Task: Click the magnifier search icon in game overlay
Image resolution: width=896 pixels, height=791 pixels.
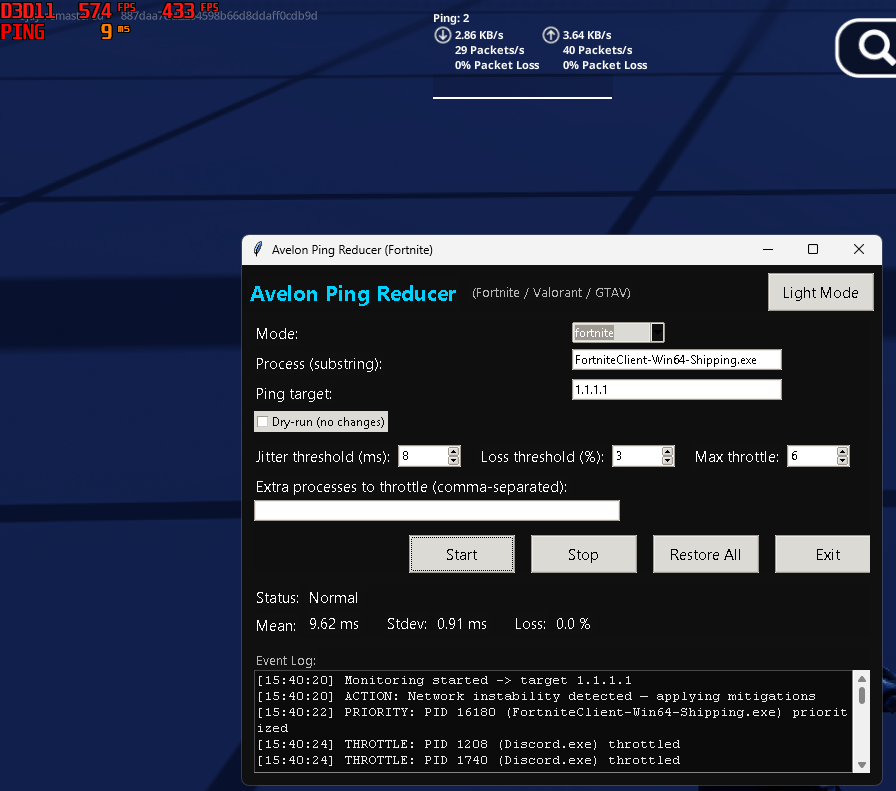Action: [876, 47]
